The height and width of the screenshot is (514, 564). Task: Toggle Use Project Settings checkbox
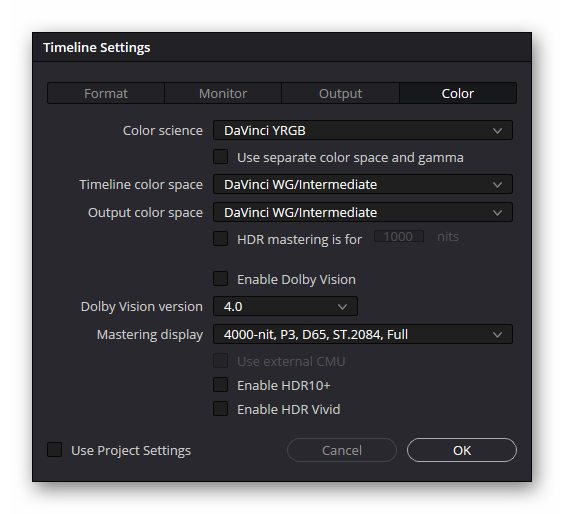[x=54, y=450]
